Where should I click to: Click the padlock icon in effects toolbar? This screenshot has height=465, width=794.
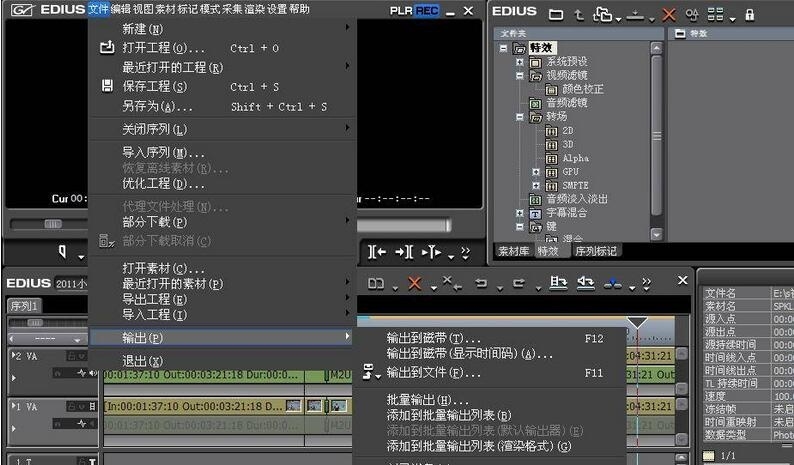tap(750, 15)
